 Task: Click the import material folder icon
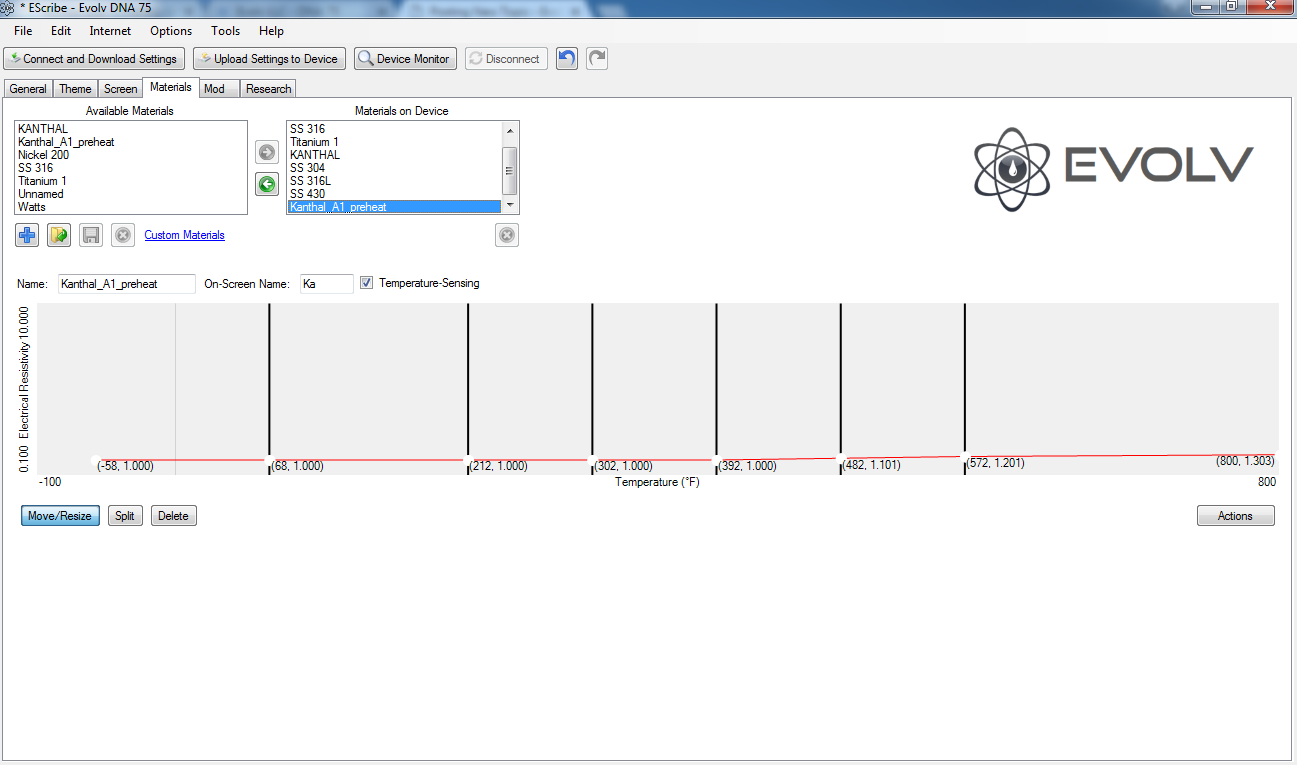[x=59, y=235]
